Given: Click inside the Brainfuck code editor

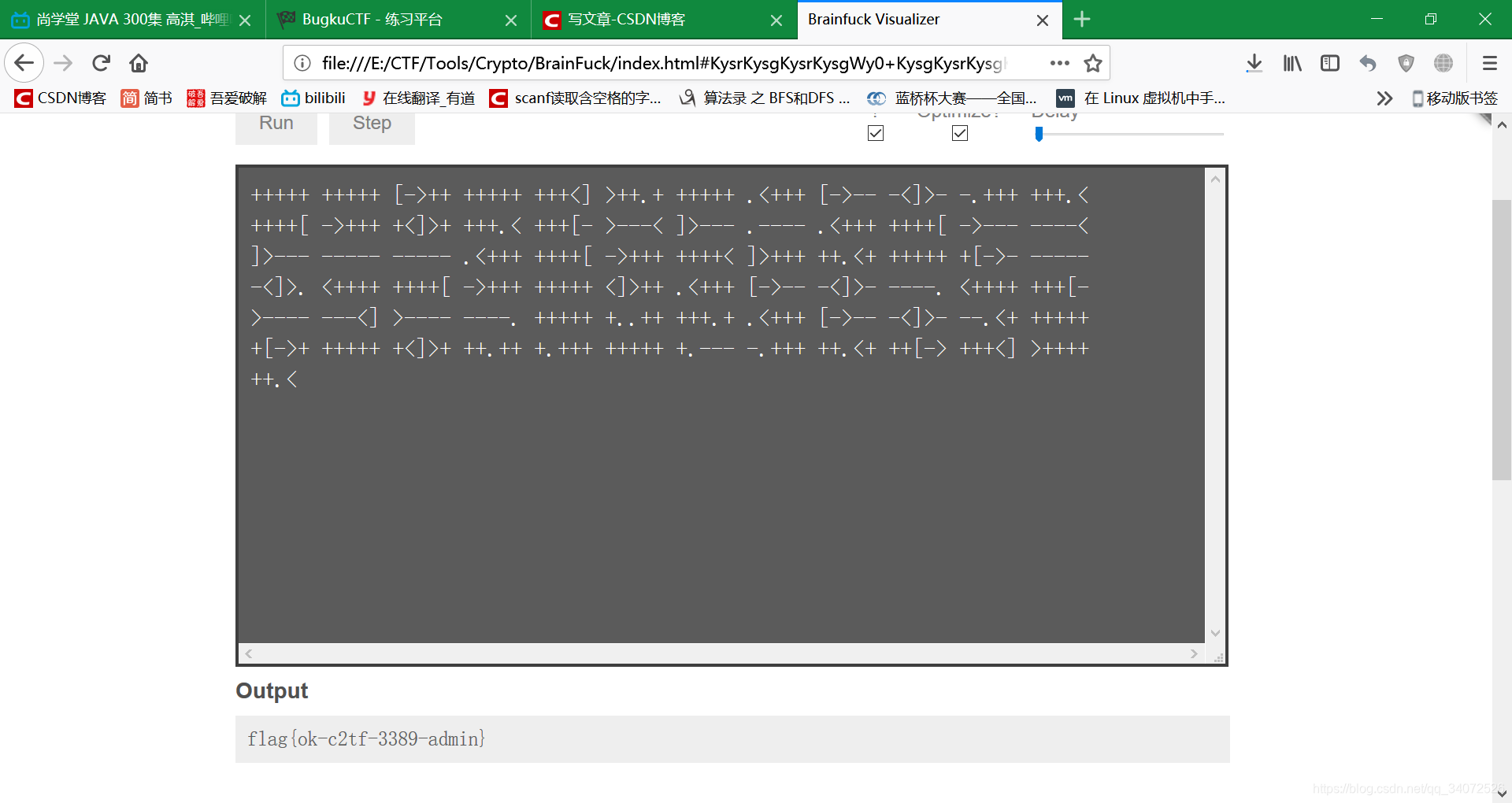Looking at the screenshot, I should click(x=721, y=405).
